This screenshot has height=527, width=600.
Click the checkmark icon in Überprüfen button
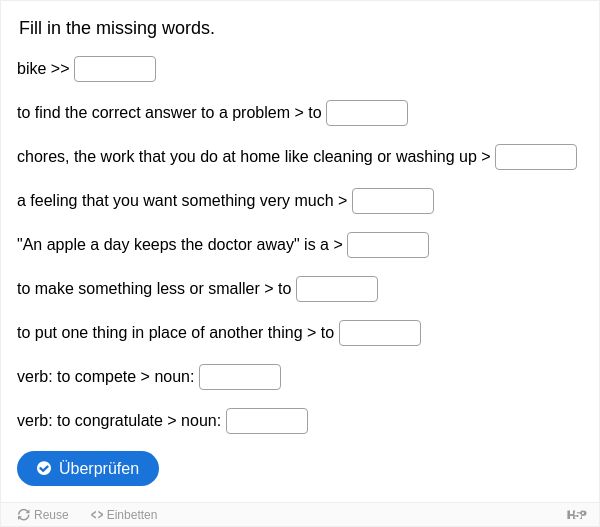(x=44, y=468)
